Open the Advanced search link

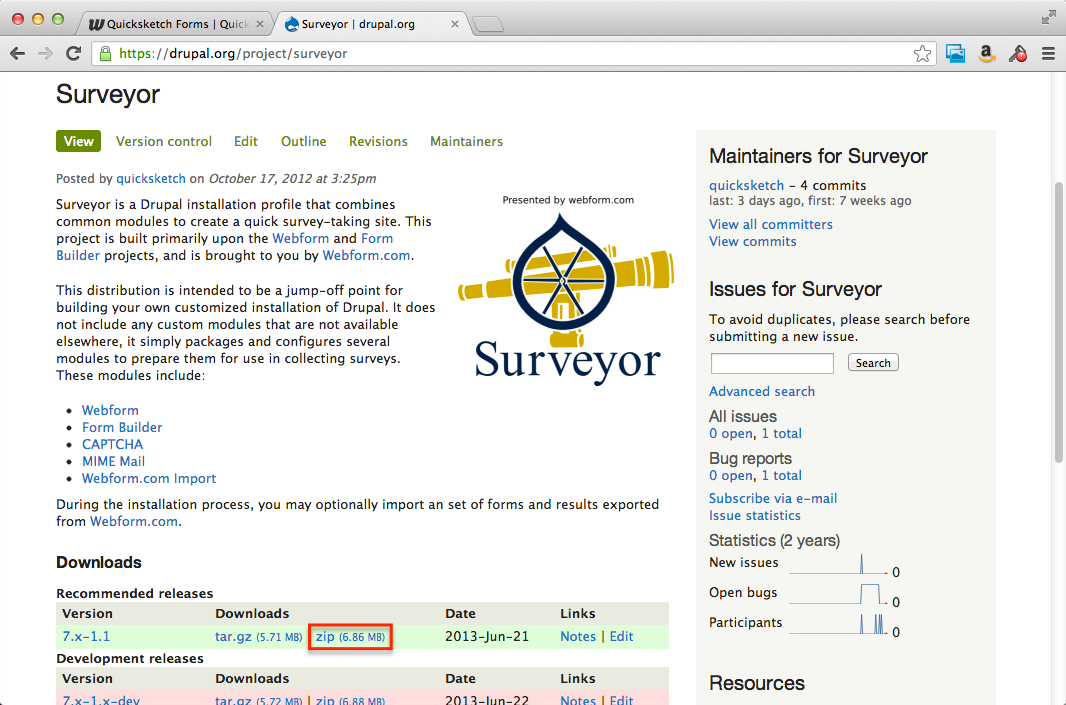click(762, 392)
